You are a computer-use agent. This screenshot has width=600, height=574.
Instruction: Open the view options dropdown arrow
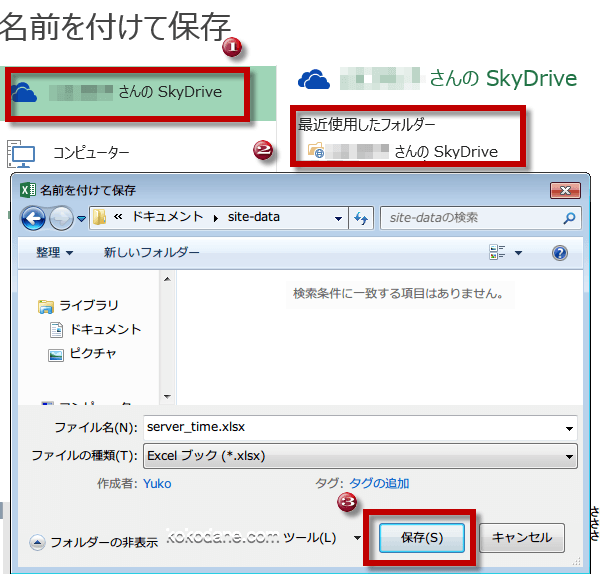pyautogui.click(x=518, y=253)
